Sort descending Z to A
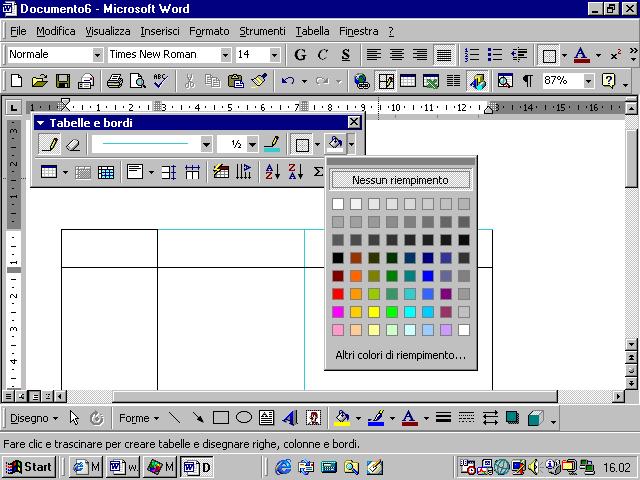This screenshot has width=640, height=480. pos(296,172)
